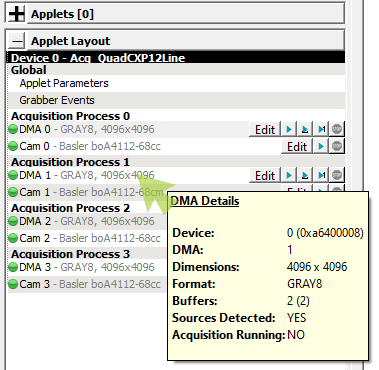
Task: Click Buffers value 2 (2) in tooltip
Action: pyautogui.click(x=298, y=301)
